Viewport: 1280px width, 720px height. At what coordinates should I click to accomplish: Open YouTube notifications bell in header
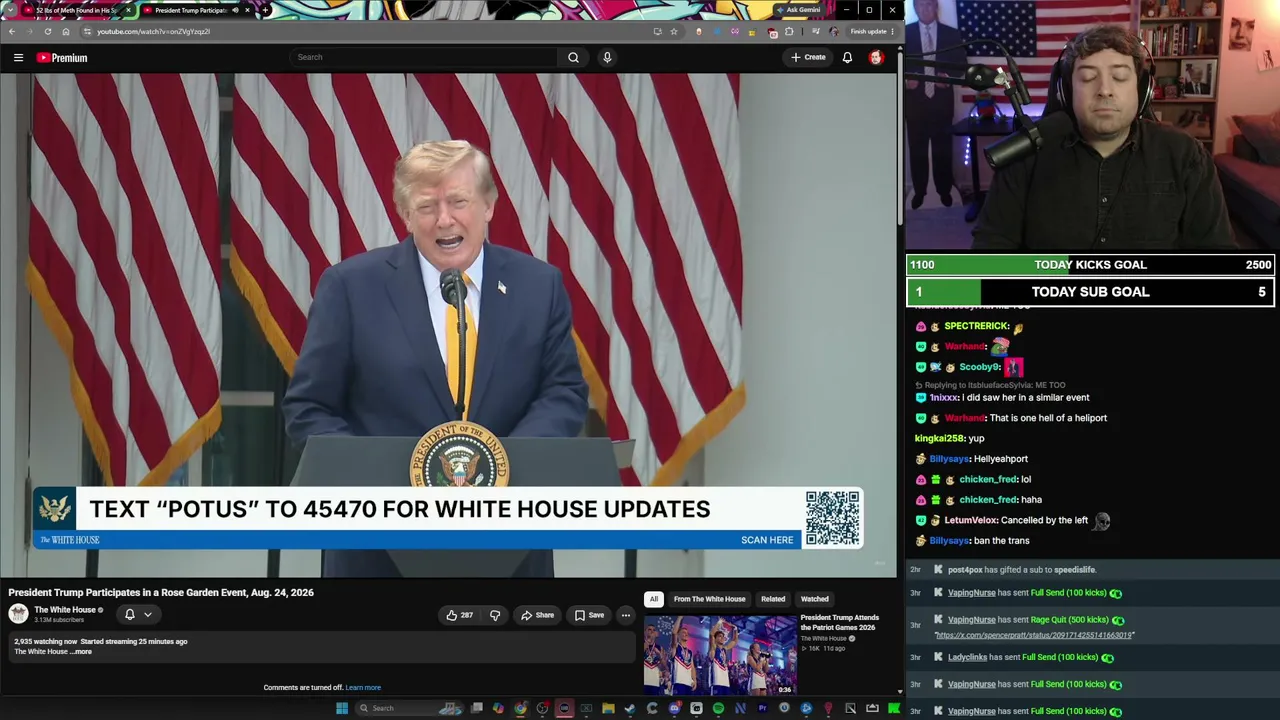point(847,57)
